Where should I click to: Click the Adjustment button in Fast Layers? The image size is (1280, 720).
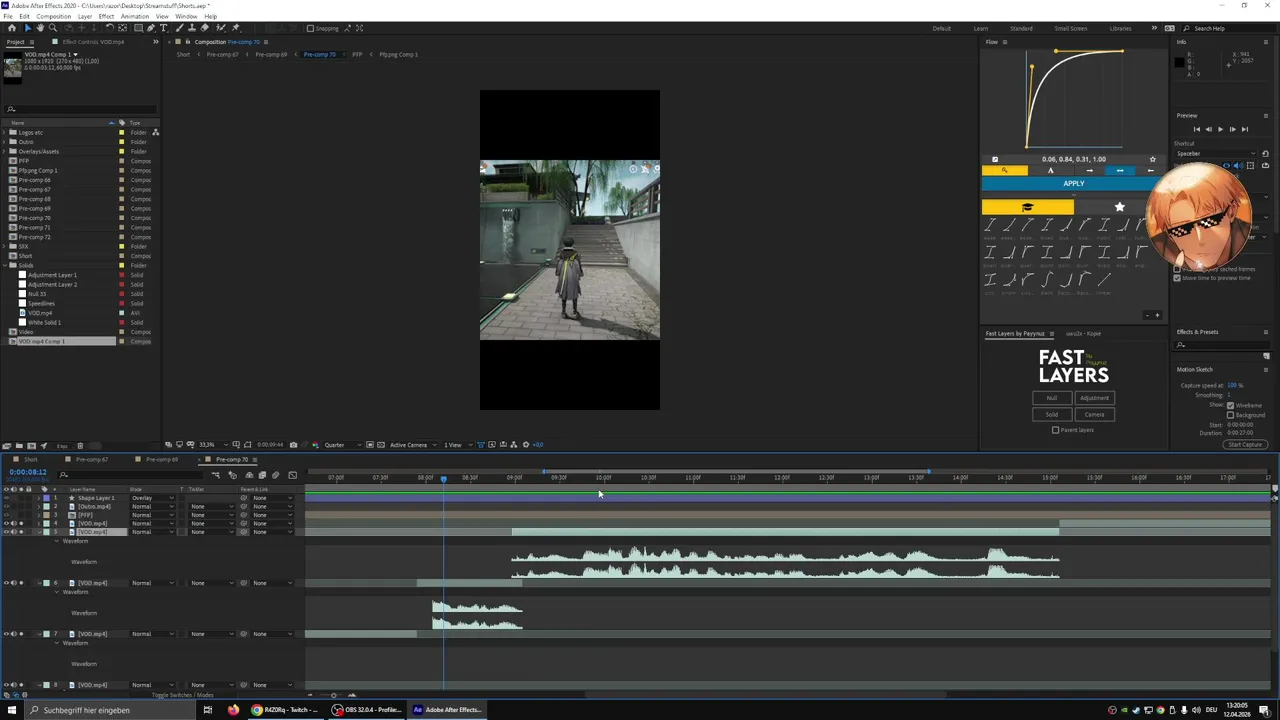coord(1094,398)
